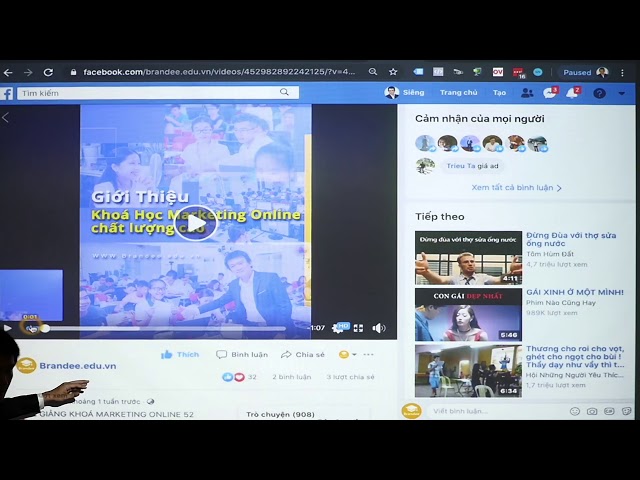This screenshot has height=480, width=640.
Task: Click the left chevron beside the video
Action: 5,118
